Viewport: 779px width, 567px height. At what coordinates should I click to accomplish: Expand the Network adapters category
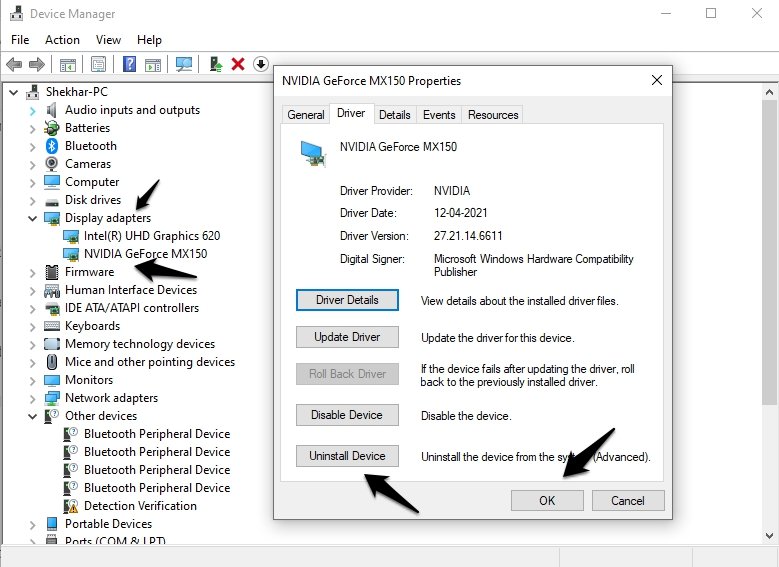click(32, 399)
